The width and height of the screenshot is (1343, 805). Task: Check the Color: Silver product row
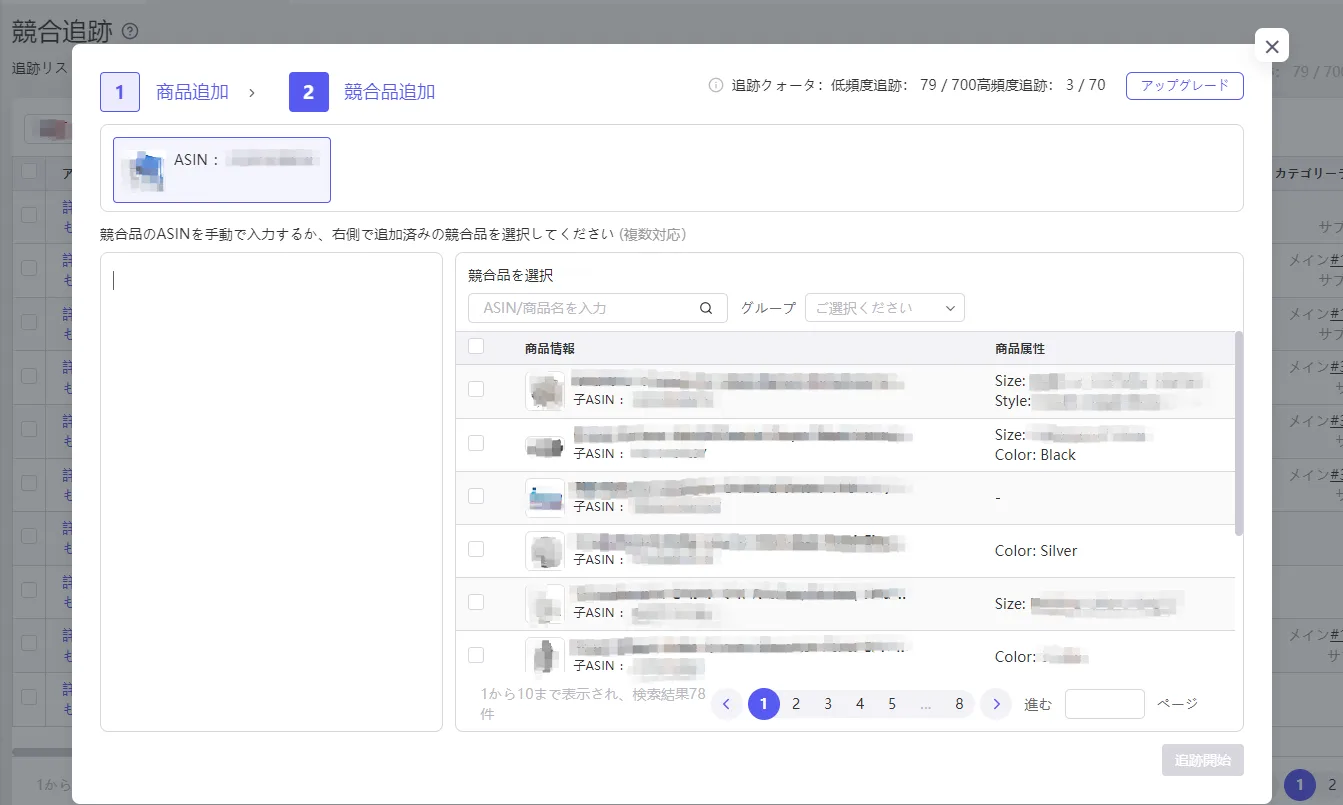(476, 549)
